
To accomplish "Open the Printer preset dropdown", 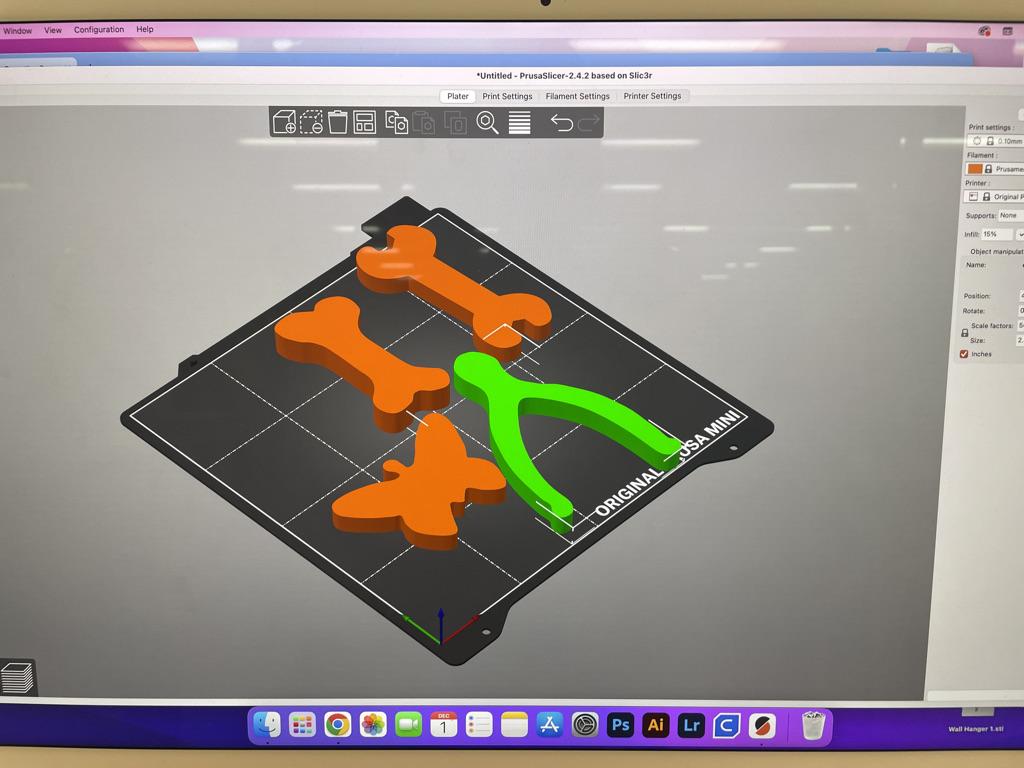I will pos(994,197).
